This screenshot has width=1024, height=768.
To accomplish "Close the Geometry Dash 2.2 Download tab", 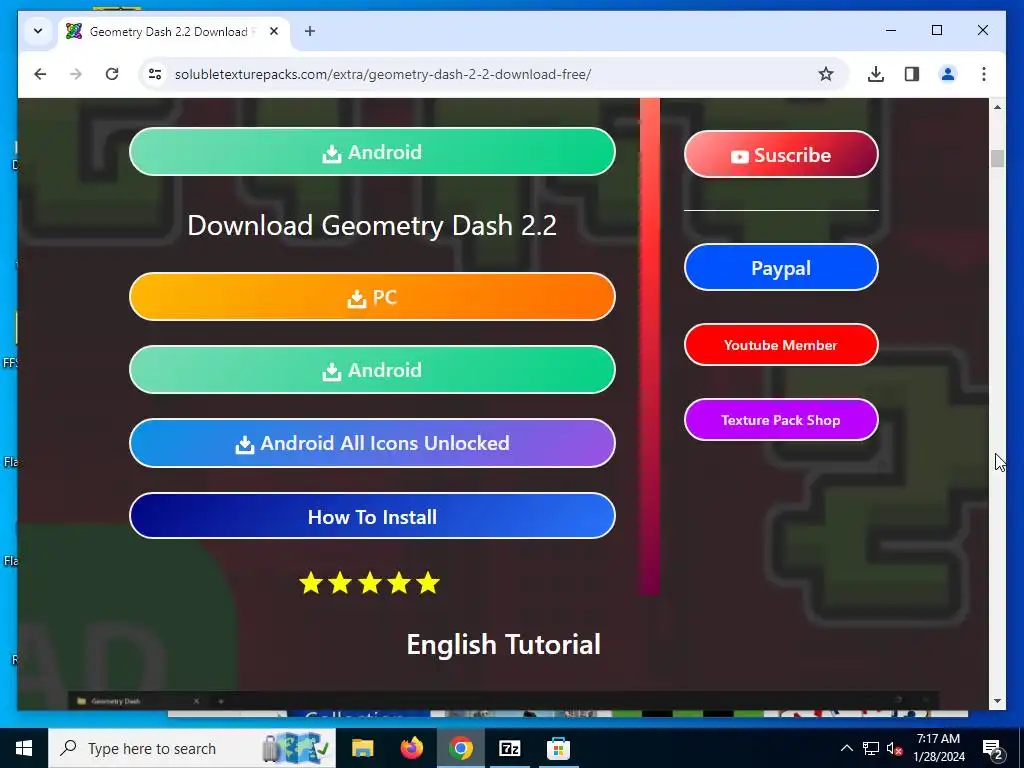I will pos(274,31).
